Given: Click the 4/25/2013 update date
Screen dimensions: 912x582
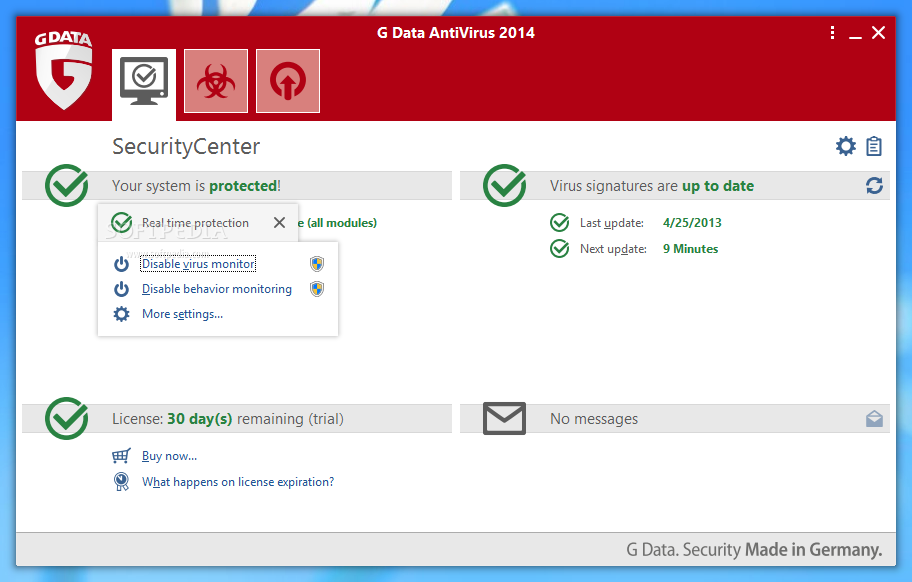Looking at the screenshot, I should pyautogui.click(x=692, y=223).
